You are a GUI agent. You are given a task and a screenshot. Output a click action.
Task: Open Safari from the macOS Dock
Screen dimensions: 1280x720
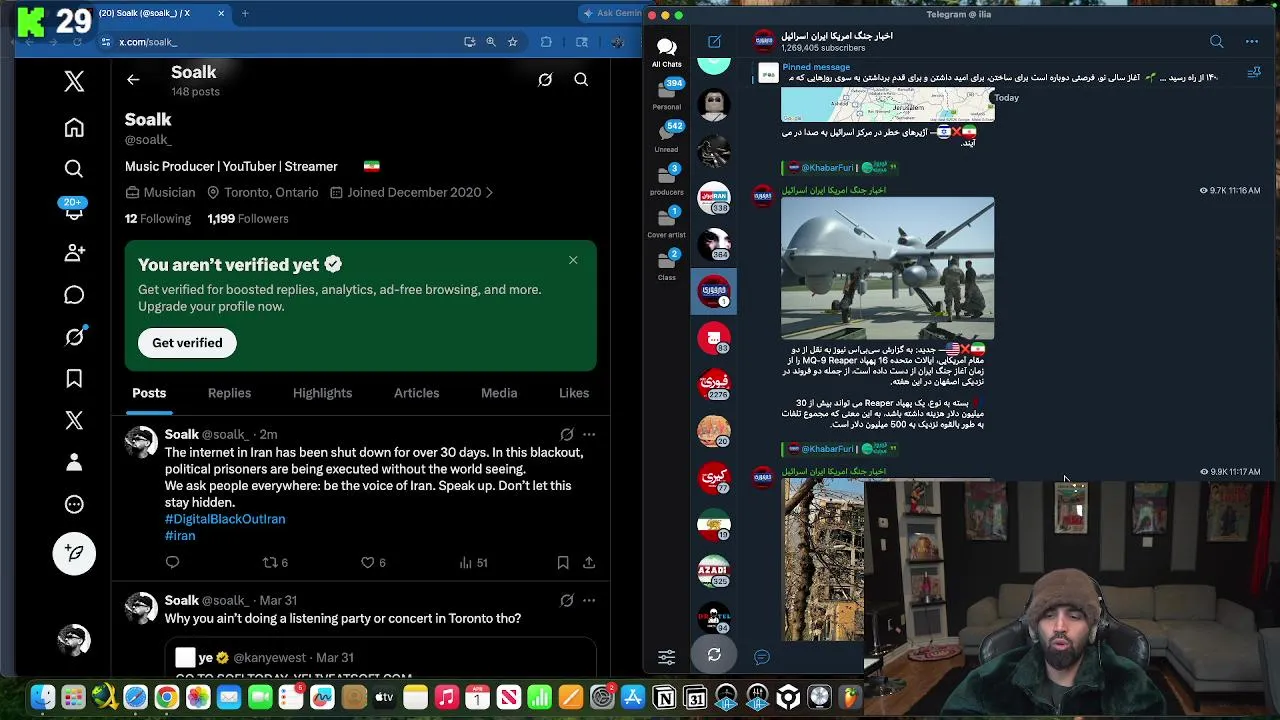pos(135,697)
